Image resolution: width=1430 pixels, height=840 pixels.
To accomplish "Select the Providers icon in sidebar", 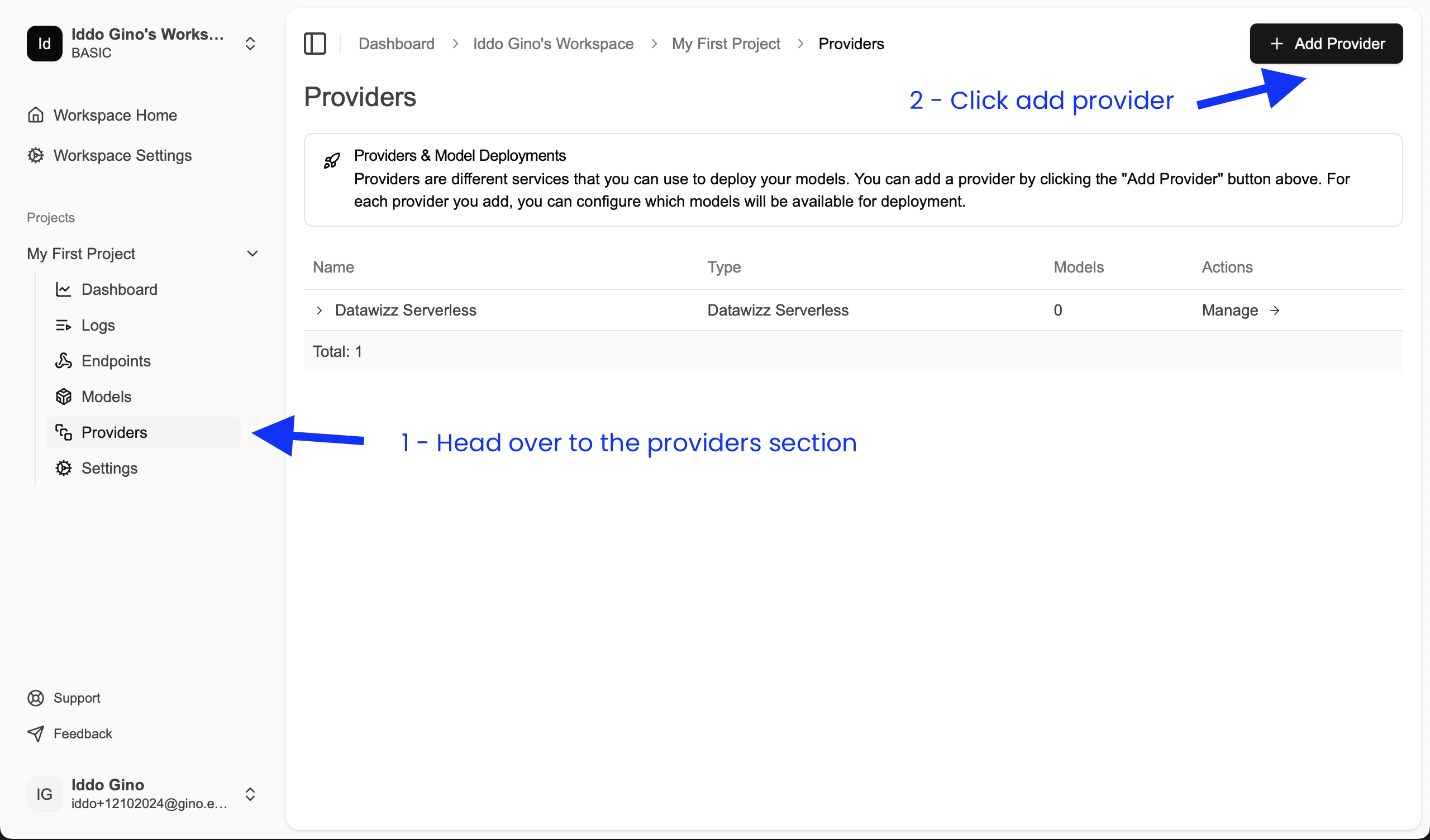I will (x=64, y=432).
